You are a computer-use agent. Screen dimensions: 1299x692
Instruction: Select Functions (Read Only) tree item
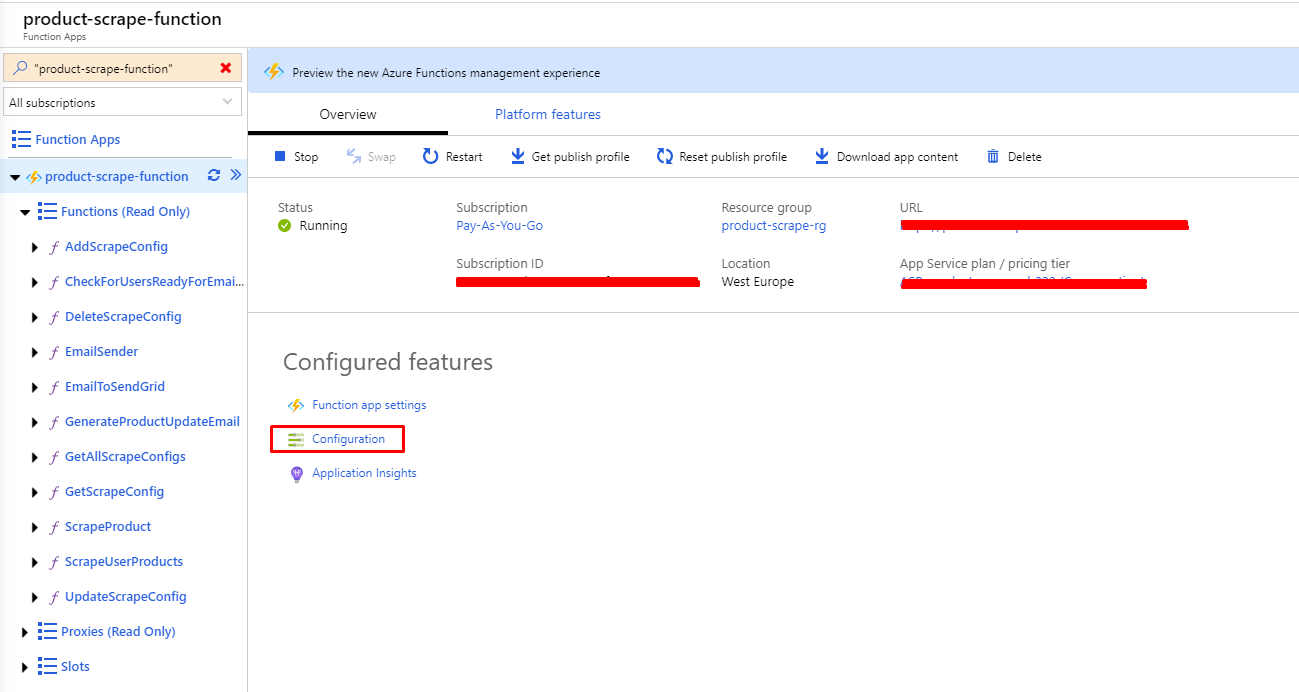pos(125,212)
